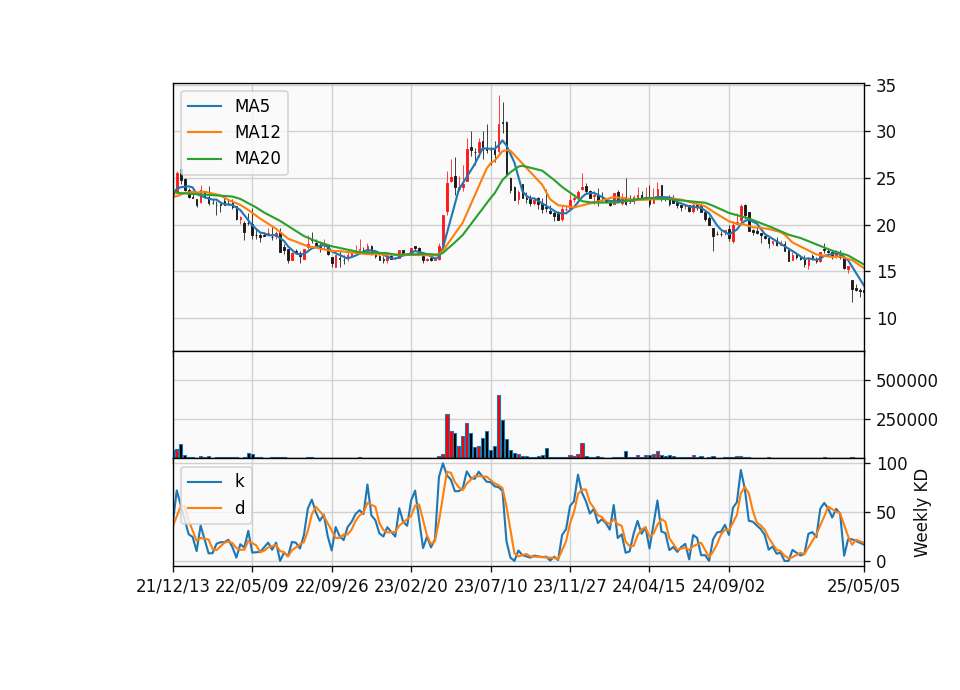Click the 25/05/05 date label

(864, 586)
